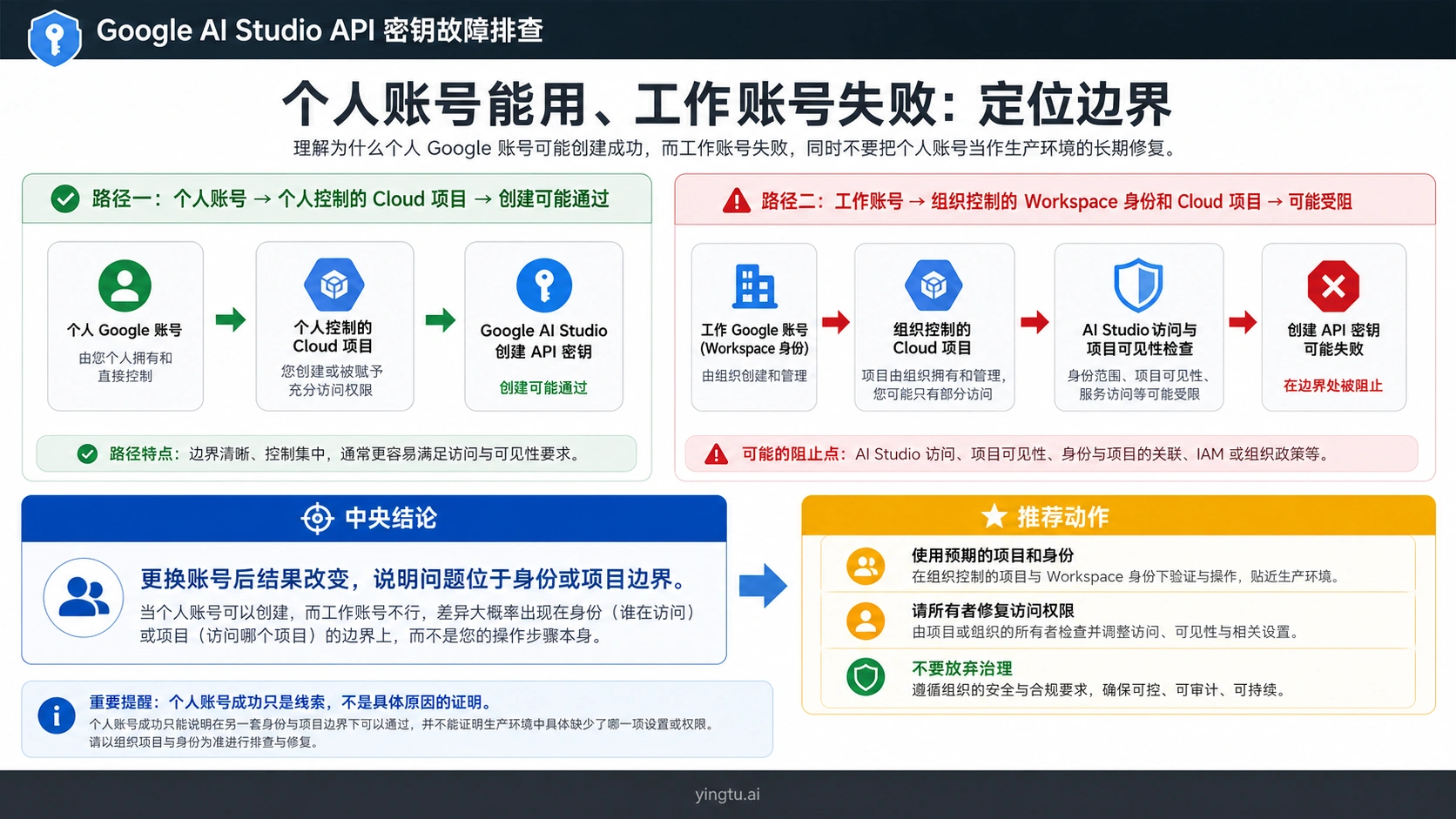Click the green person icon for 个人 Google 账号

pyautogui.click(x=125, y=285)
